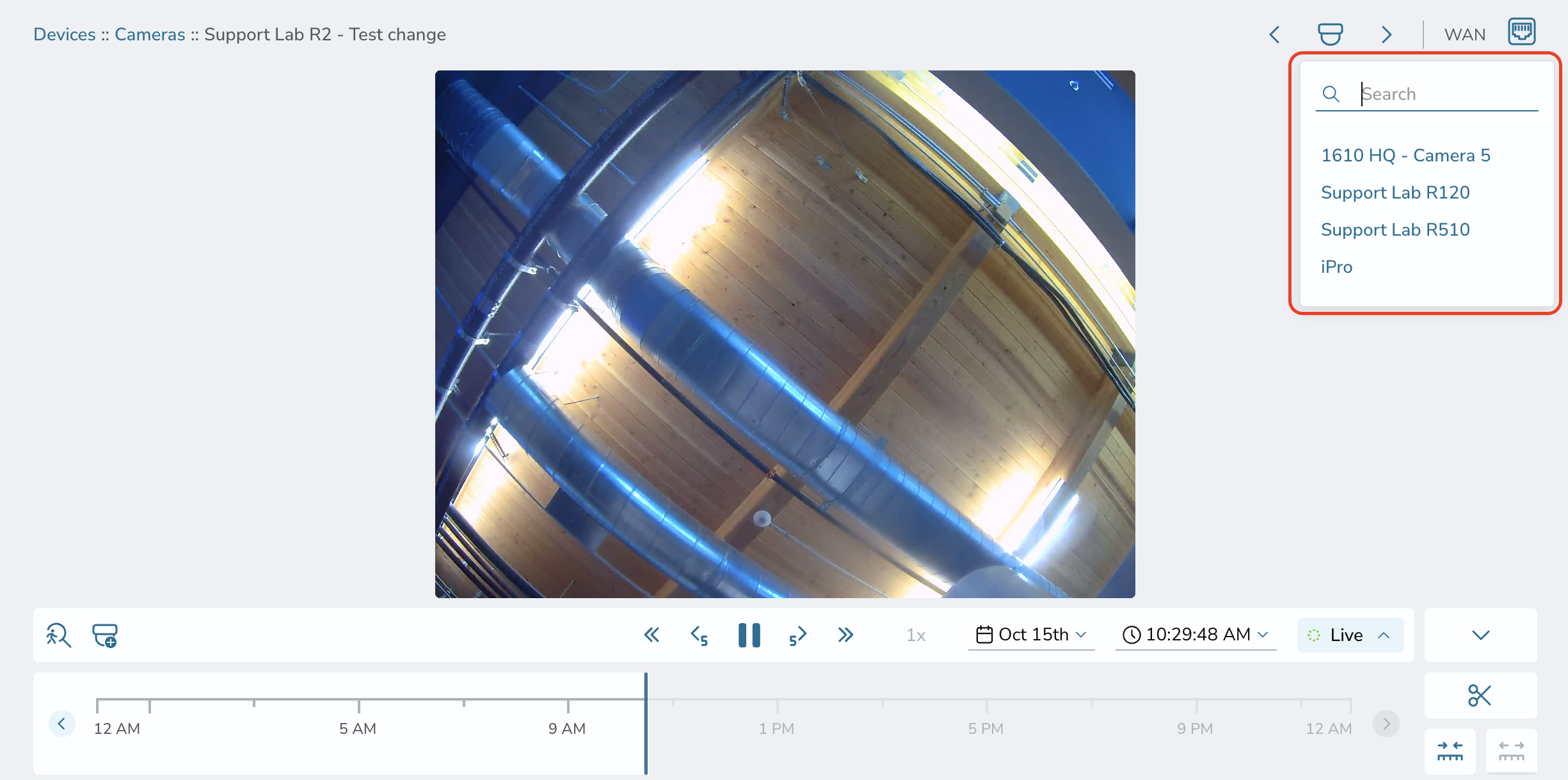Pause the live video playback
Viewport: 1568px width, 780px height.
click(749, 635)
